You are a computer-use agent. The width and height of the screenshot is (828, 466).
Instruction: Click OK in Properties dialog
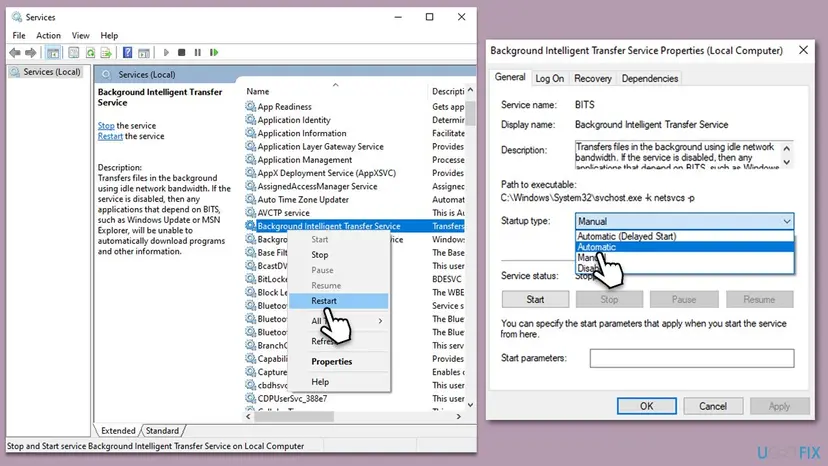646,406
